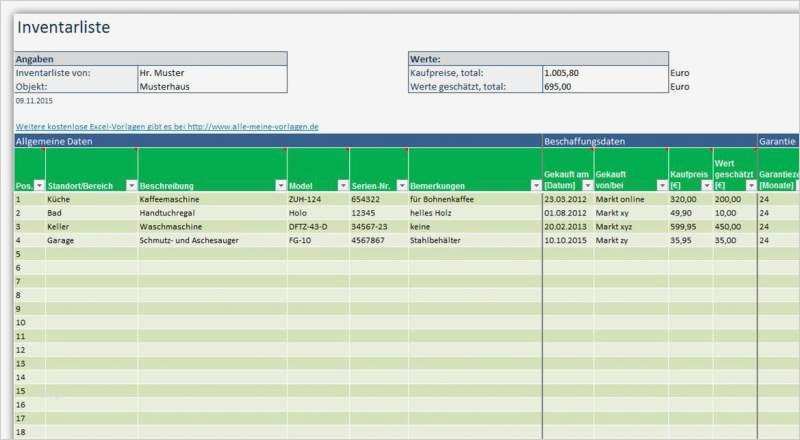Click serial number cell 34567-23

[x=379, y=227]
